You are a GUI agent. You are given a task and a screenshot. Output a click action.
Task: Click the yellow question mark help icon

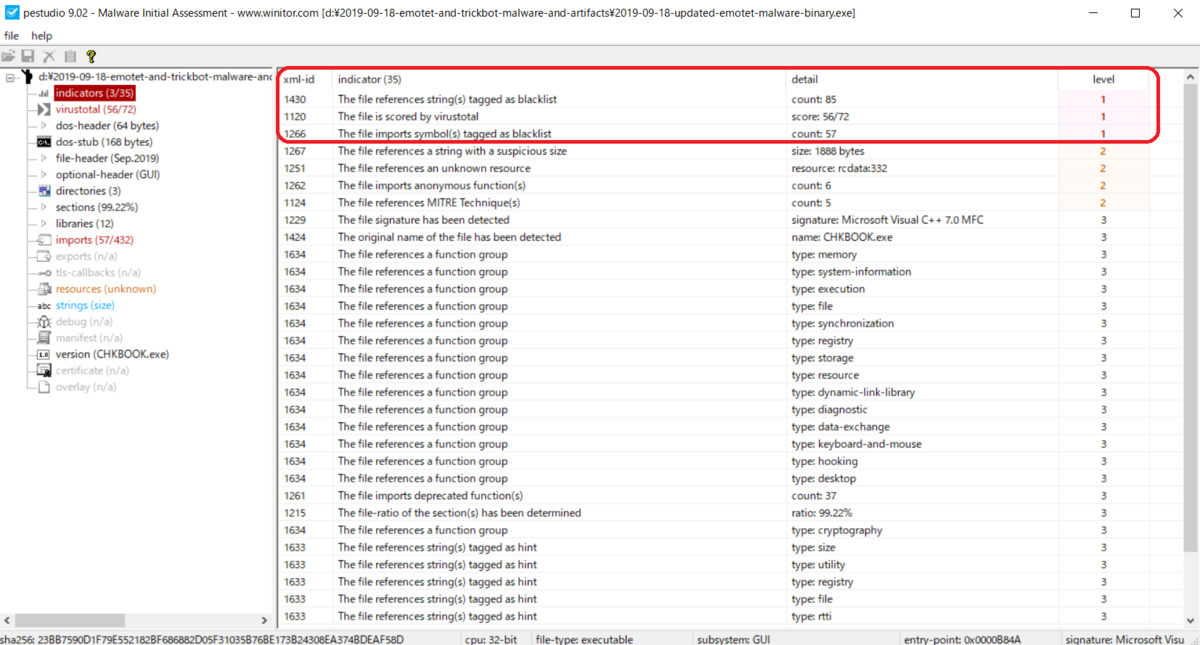coord(91,57)
